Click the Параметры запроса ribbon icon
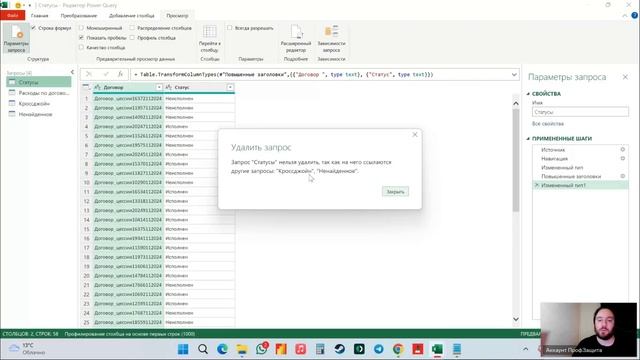The image size is (640, 360). [x=16, y=38]
